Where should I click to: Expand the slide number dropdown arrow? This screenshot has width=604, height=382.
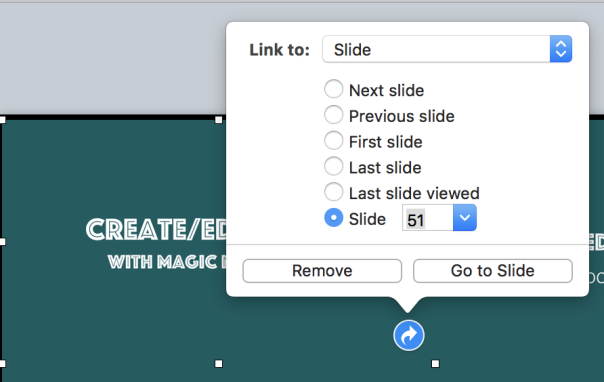pos(465,218)
